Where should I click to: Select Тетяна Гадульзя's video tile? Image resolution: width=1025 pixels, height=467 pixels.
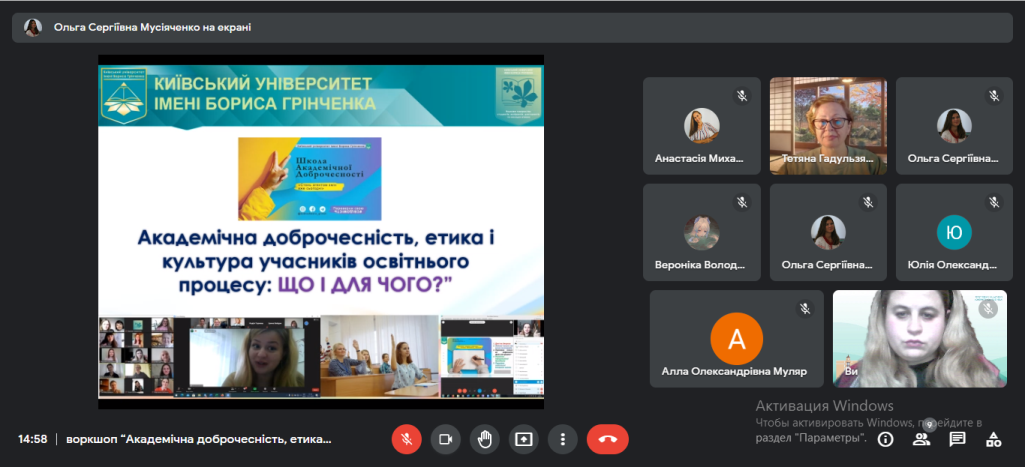point(828,125)
